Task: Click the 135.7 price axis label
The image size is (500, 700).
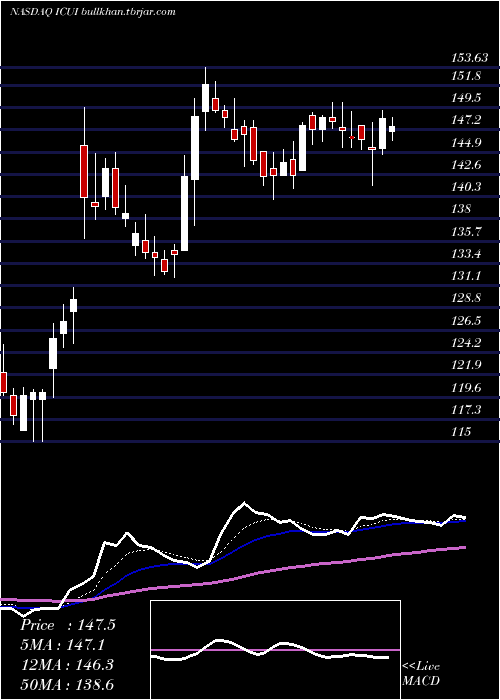Action: [x=466, y=232]
